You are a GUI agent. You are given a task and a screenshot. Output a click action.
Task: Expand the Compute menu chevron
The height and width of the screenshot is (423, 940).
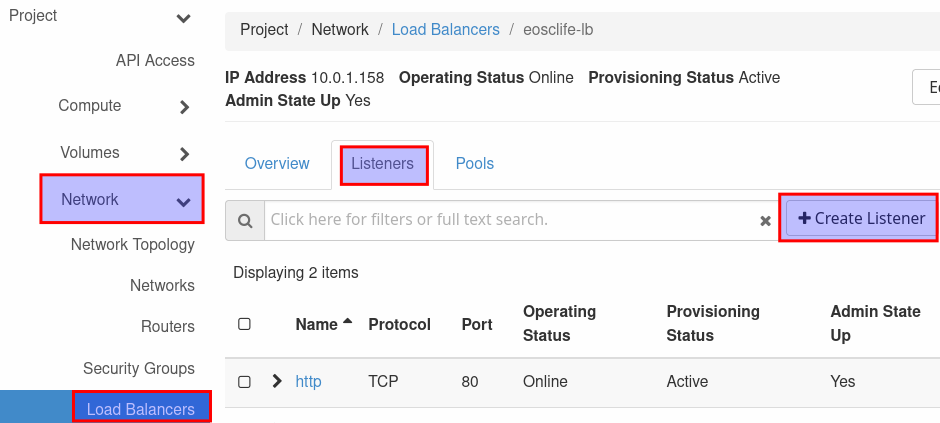tap(183, 107)
